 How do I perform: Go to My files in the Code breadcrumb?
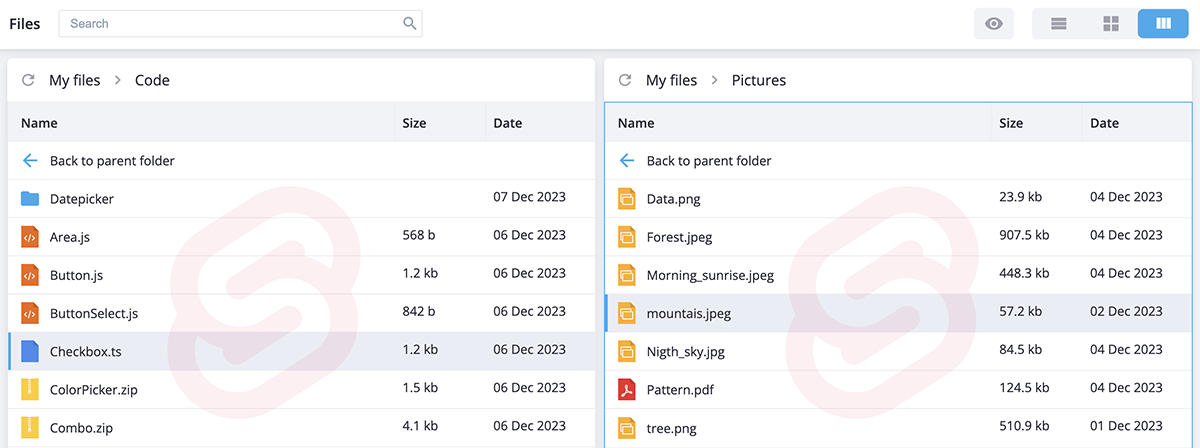click(x=75, y=80)
